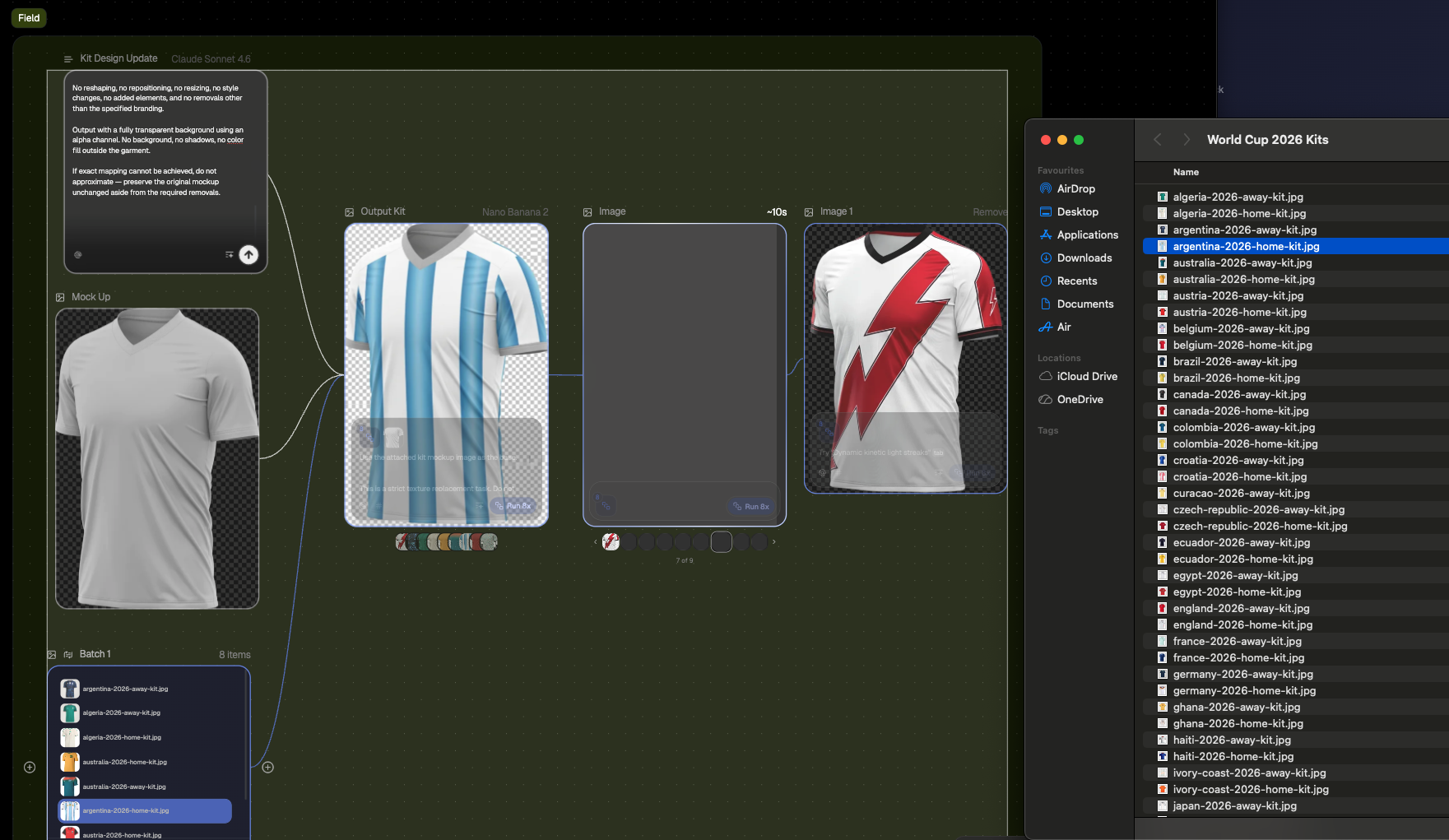
Task: Select belgium-2026-home-kit.jpg in Finder
Action: pyautogui.click(x=1296, y=346)
